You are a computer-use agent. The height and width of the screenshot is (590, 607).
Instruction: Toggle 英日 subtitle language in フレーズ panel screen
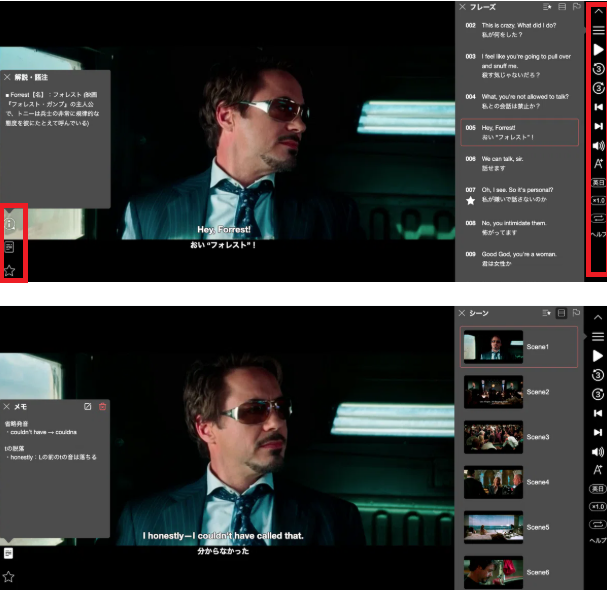pos(598,182)
